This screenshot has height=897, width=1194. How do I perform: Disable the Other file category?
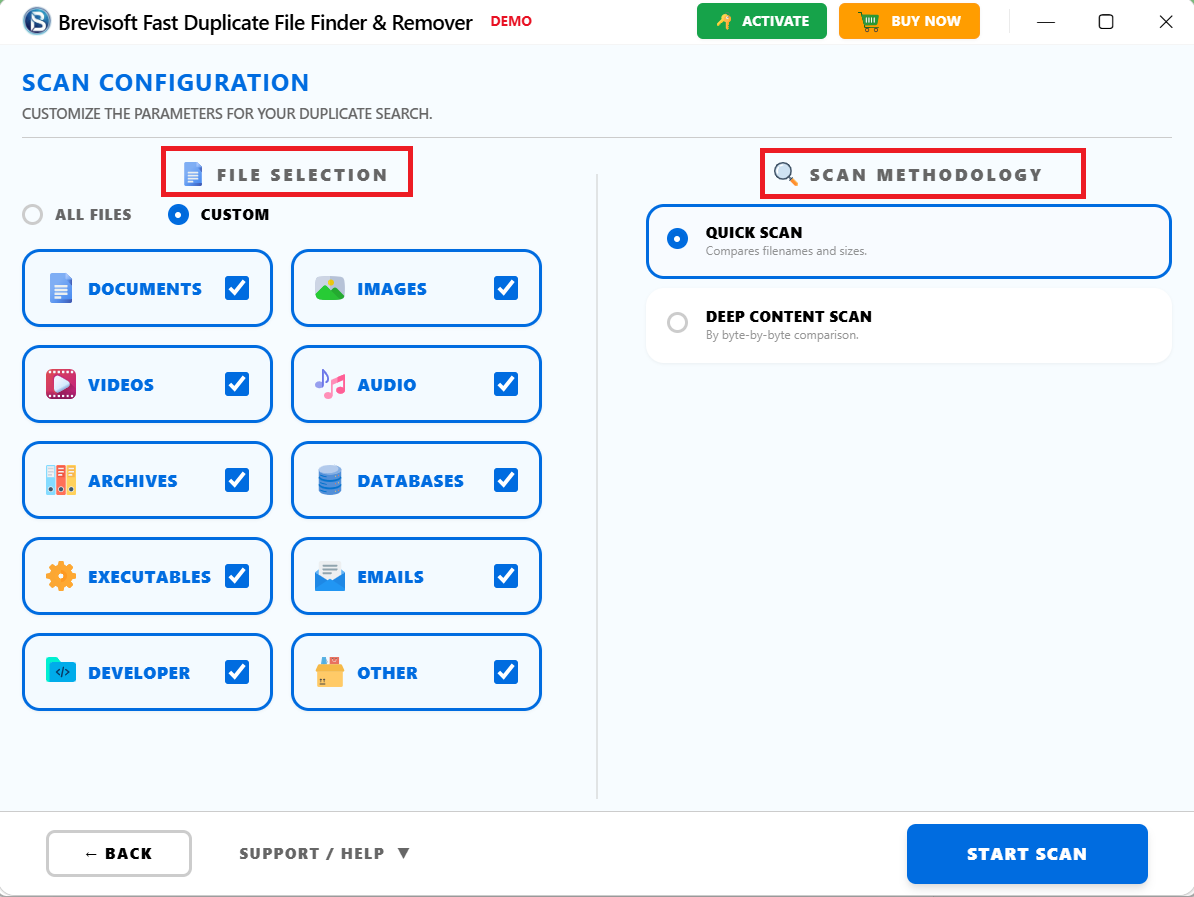tap(506, 672)
